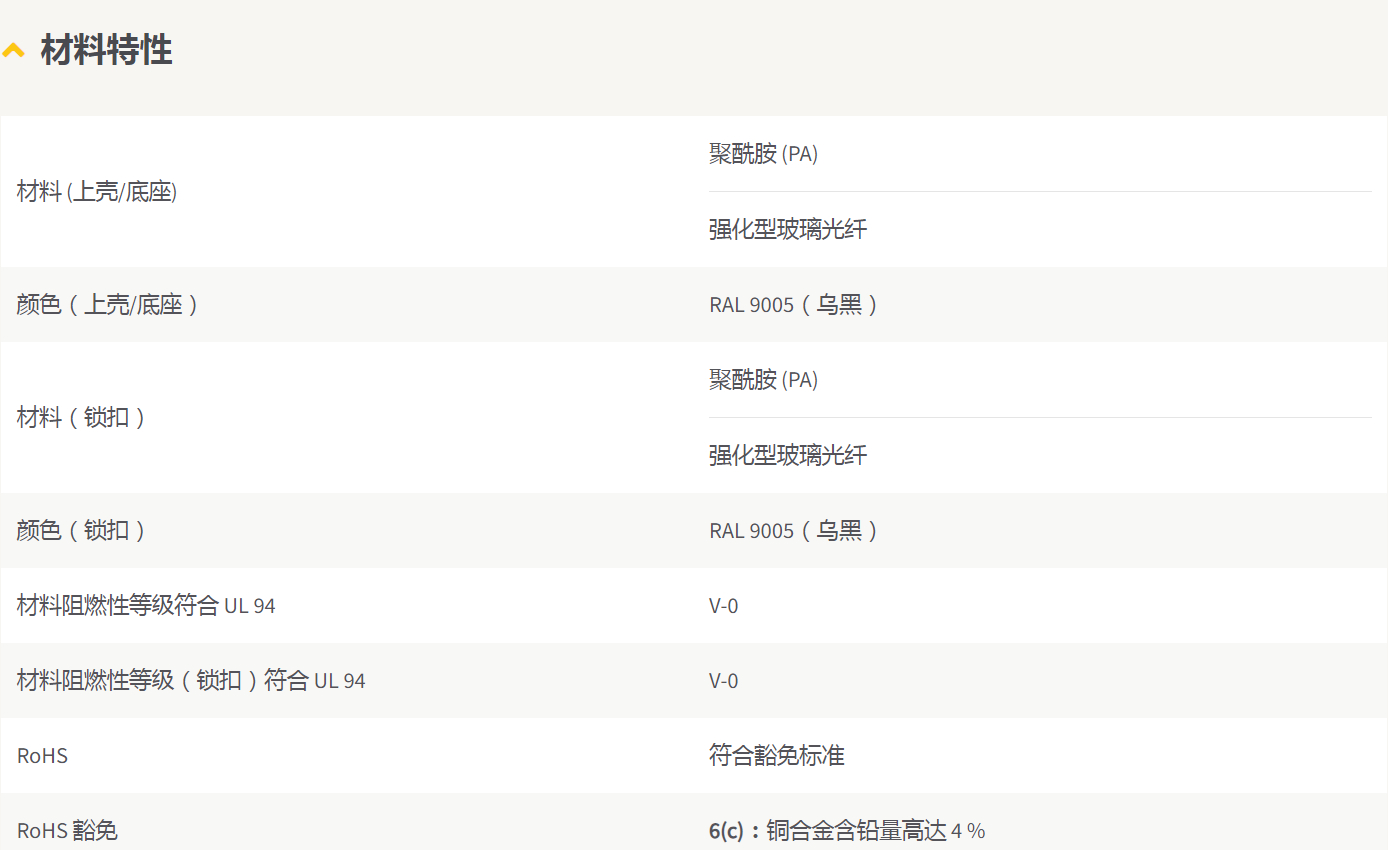Select the RoHS row label
The height and width of the screenshot is (850, 1388).
click(x=43, y=756)
